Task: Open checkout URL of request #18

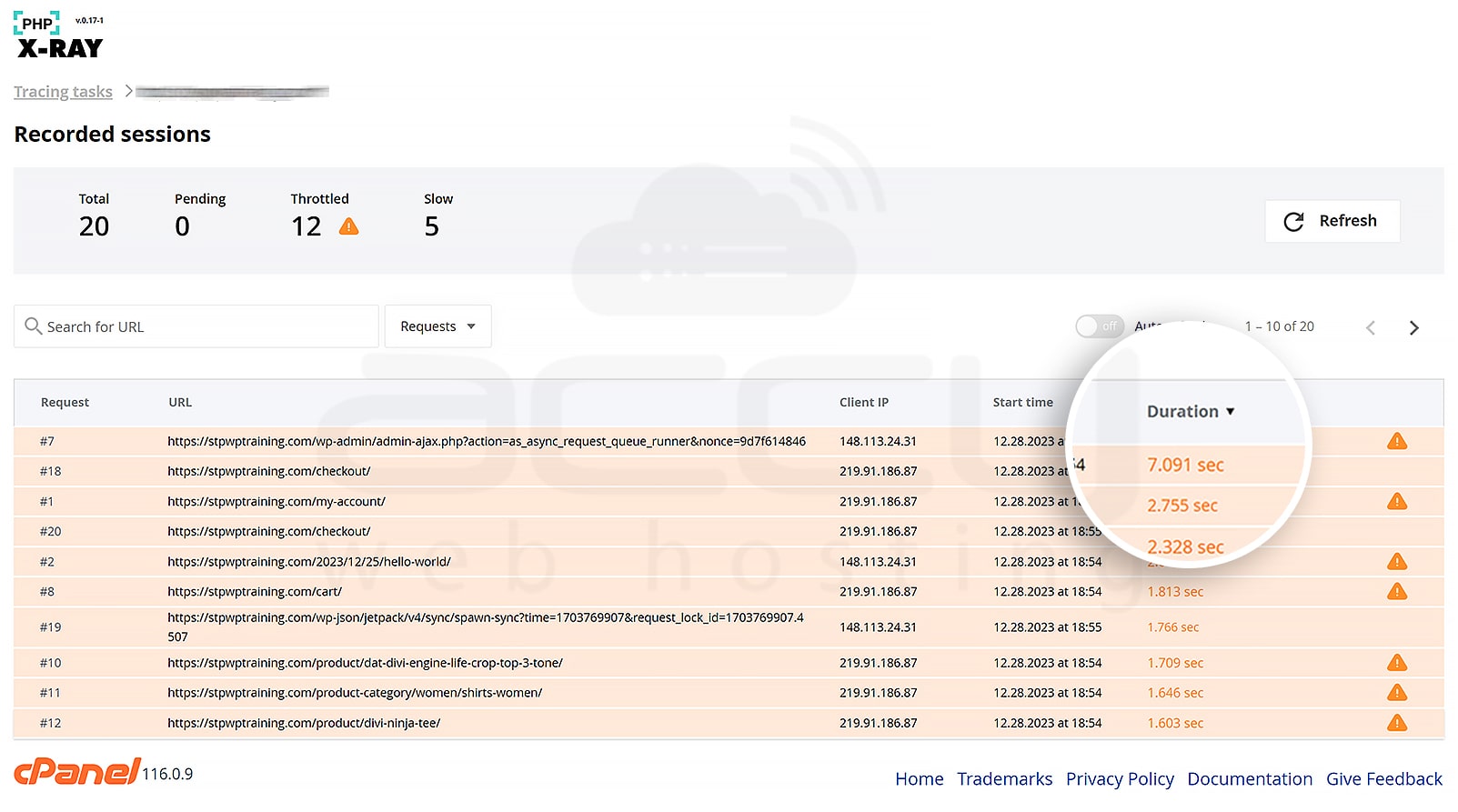Action: click(x=269, y=472)
